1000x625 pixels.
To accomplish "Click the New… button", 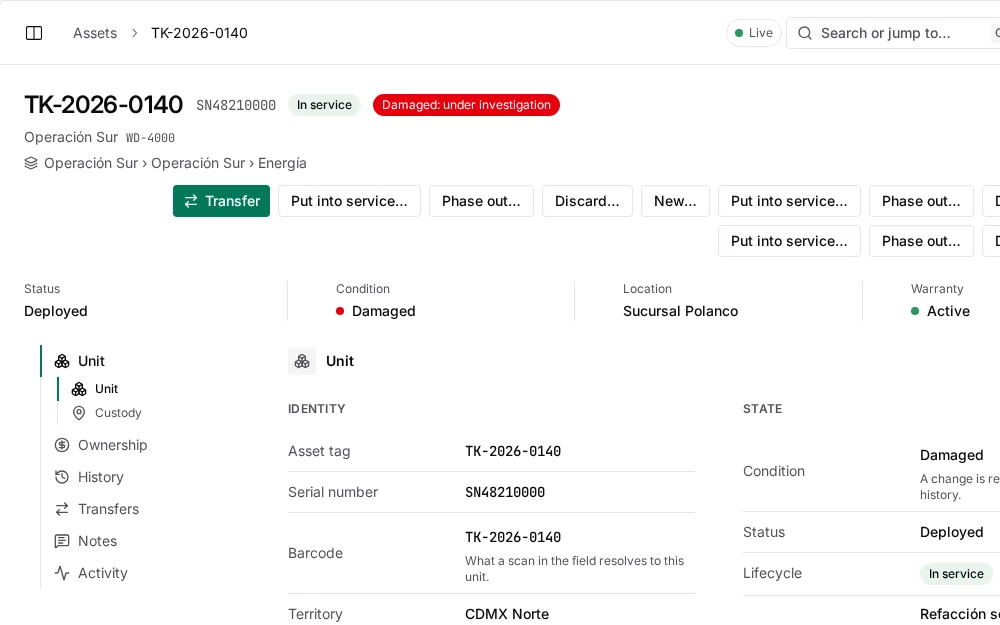I will (x=675, y=201).
